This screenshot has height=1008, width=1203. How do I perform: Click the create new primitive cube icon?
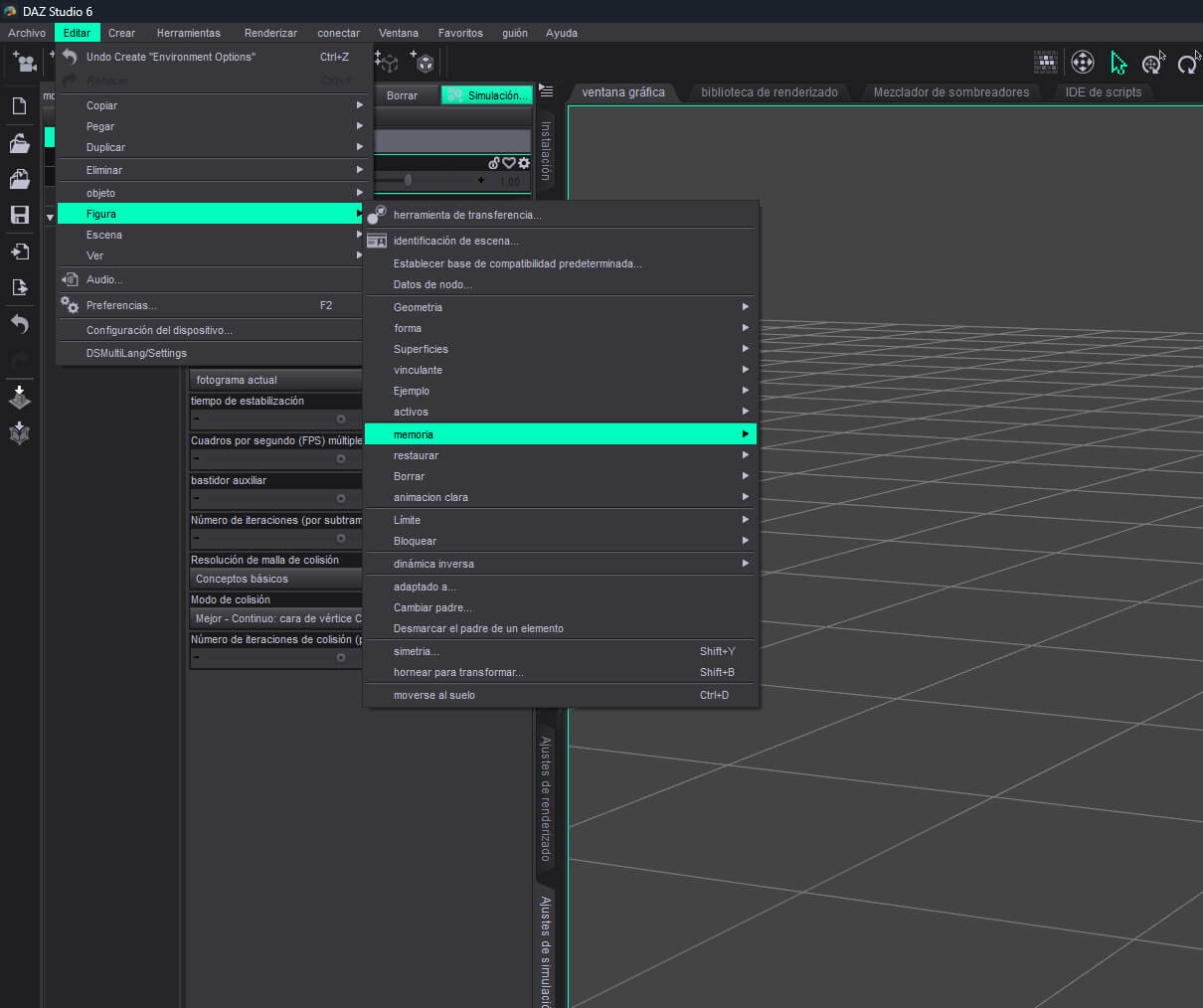(423, 62)
